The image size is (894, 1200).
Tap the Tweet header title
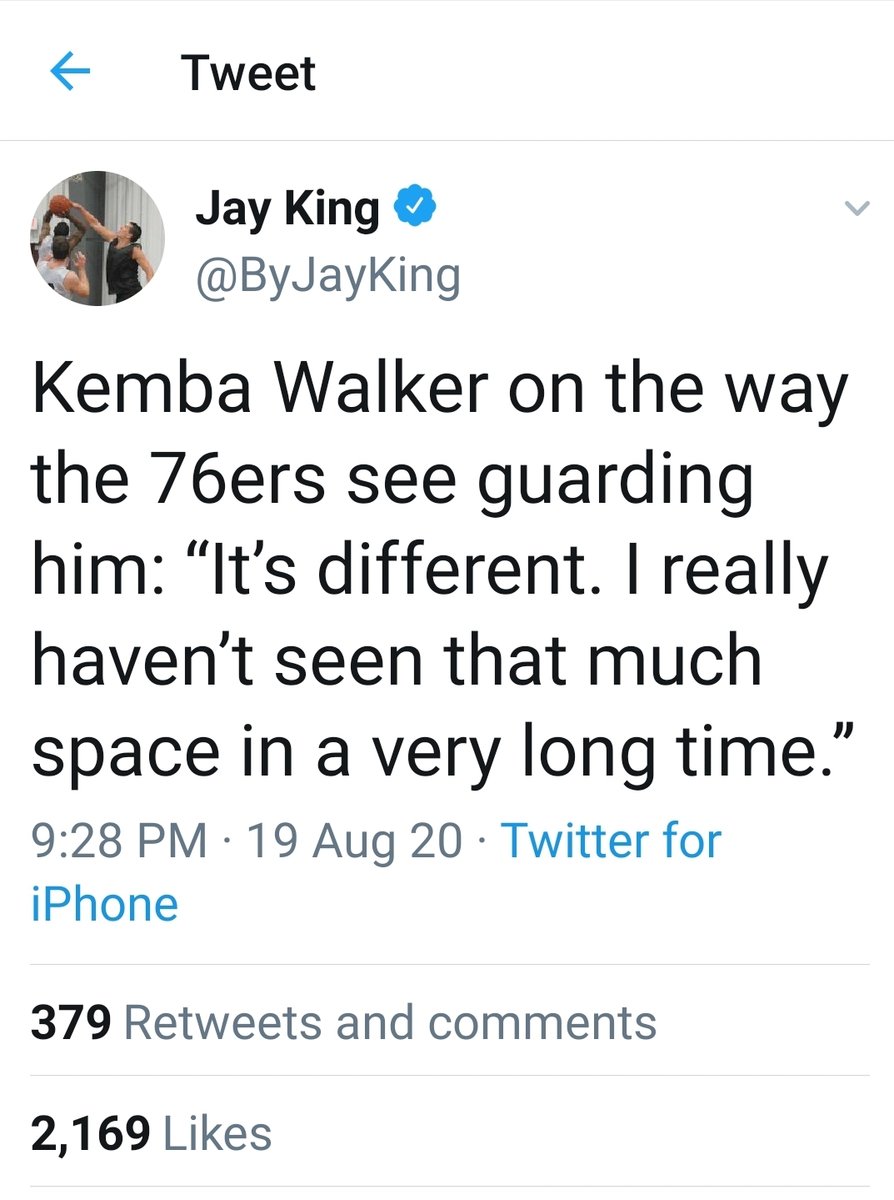249,73
